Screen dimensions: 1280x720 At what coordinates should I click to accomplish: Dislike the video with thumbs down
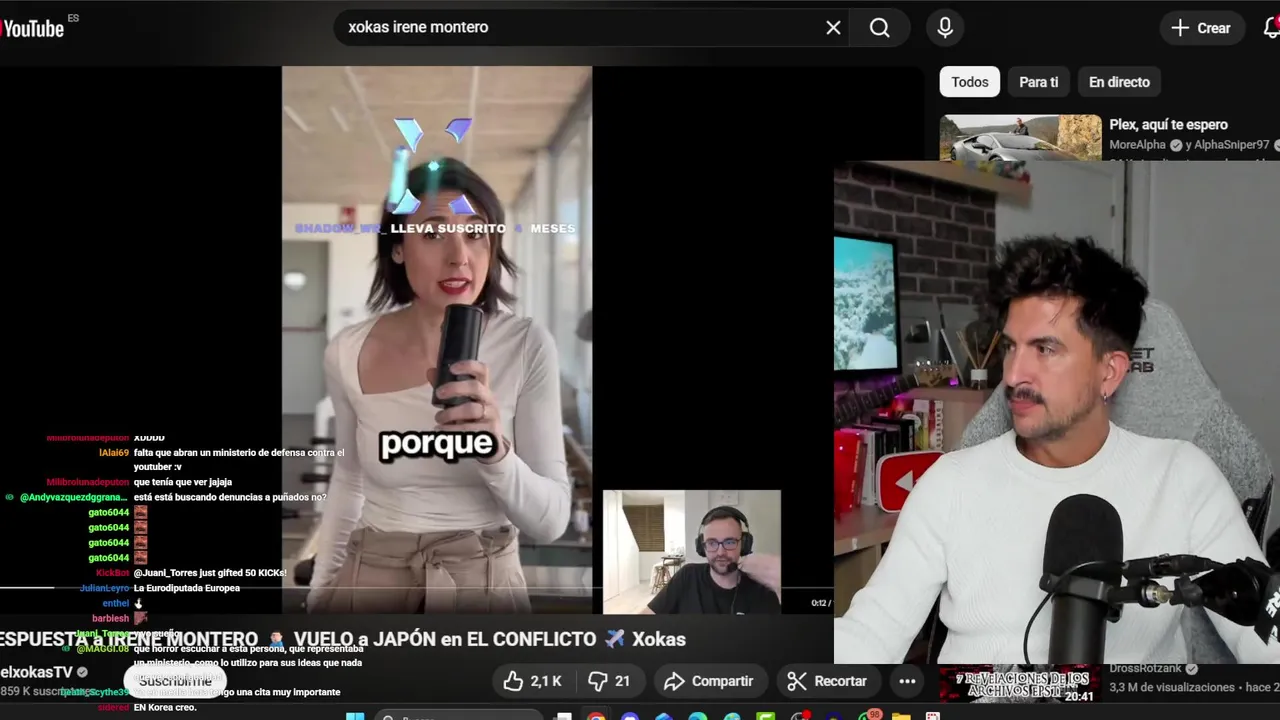(x=609, y=681)
